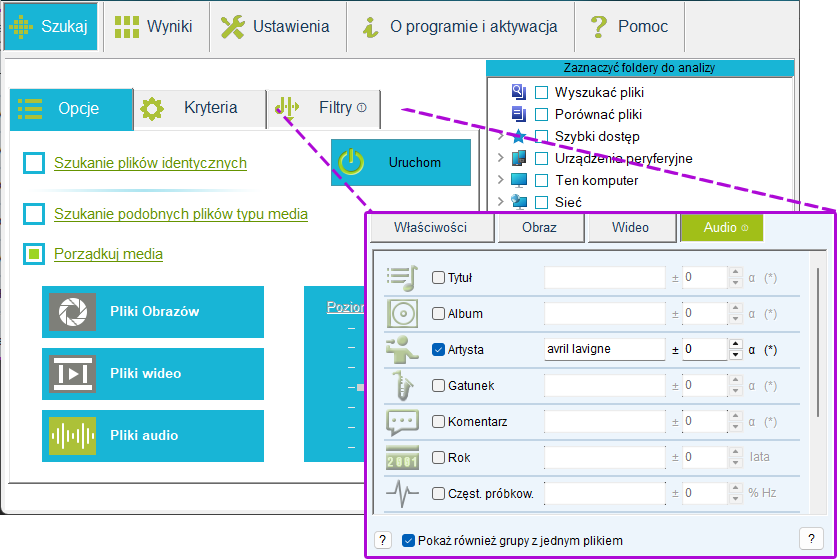Select the Filtry sub-tab
The height and width of the screenshot is (559, 837).
(323, 109)
